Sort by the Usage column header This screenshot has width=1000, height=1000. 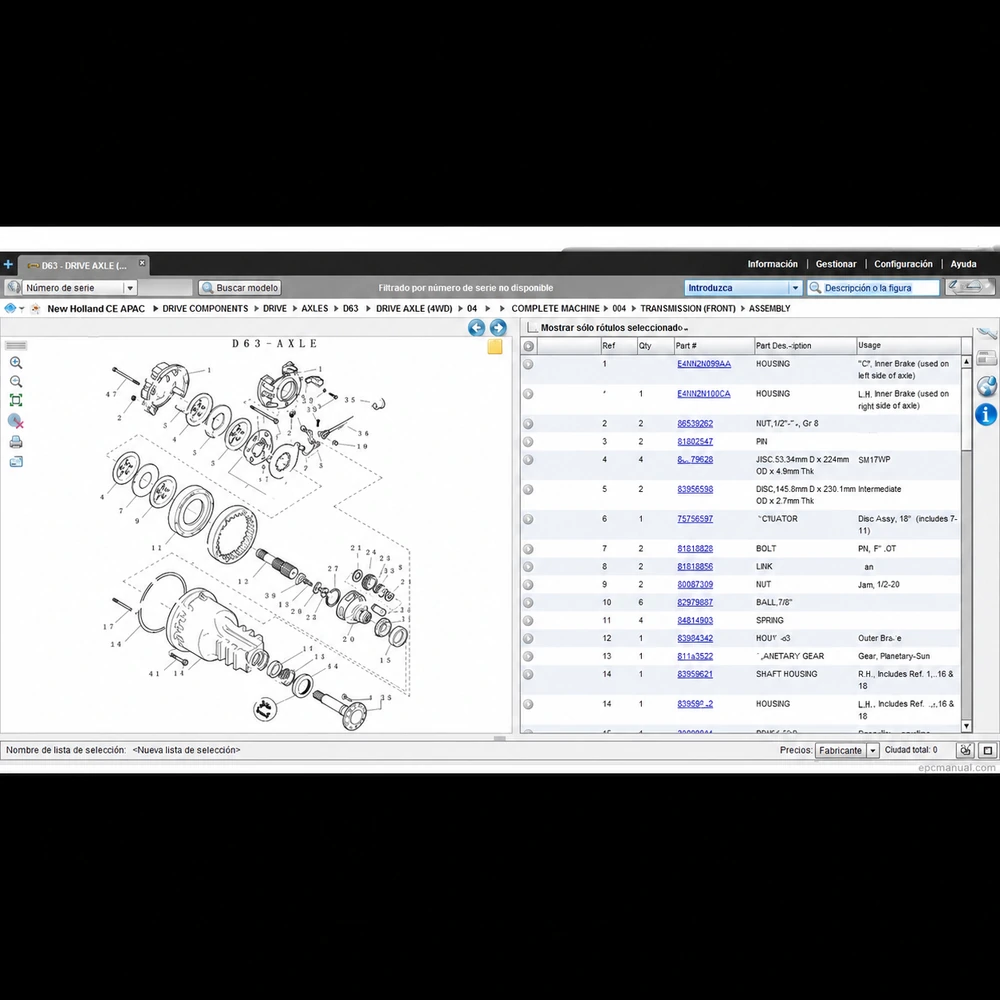pyautogui.click(x=908, y=346)
